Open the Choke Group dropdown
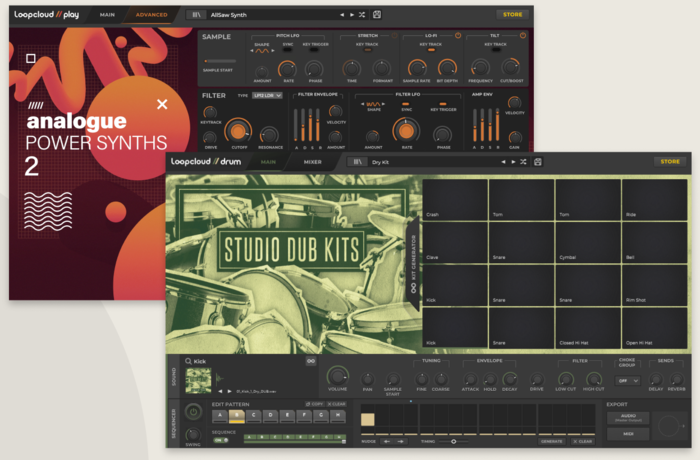 coord(628,380)
